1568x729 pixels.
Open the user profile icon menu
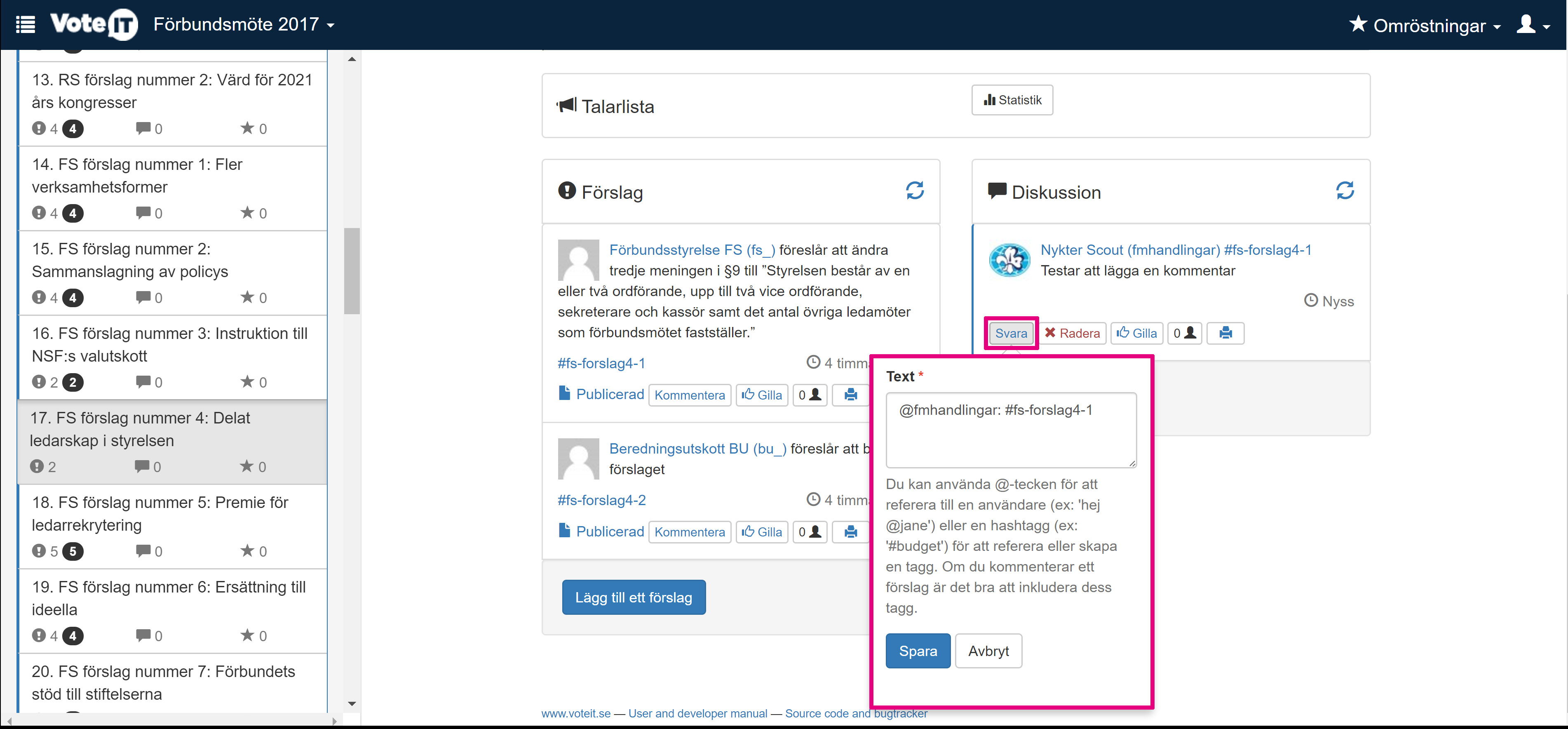[1533, 25]
